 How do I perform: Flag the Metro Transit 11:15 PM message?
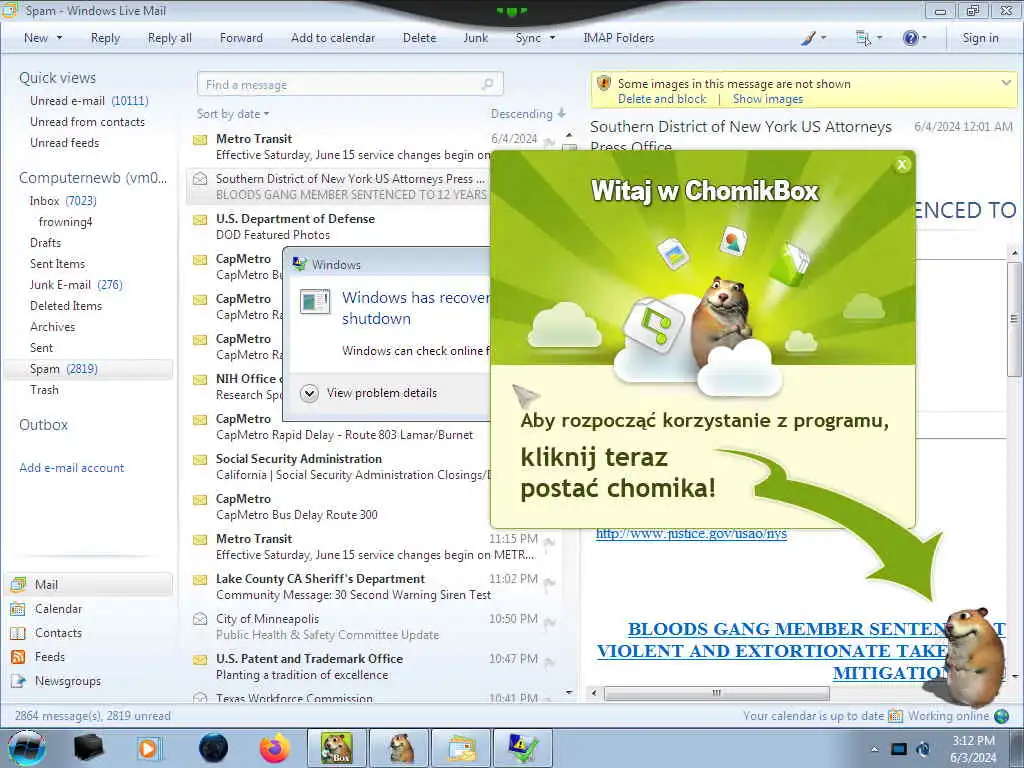pos(549,541)
